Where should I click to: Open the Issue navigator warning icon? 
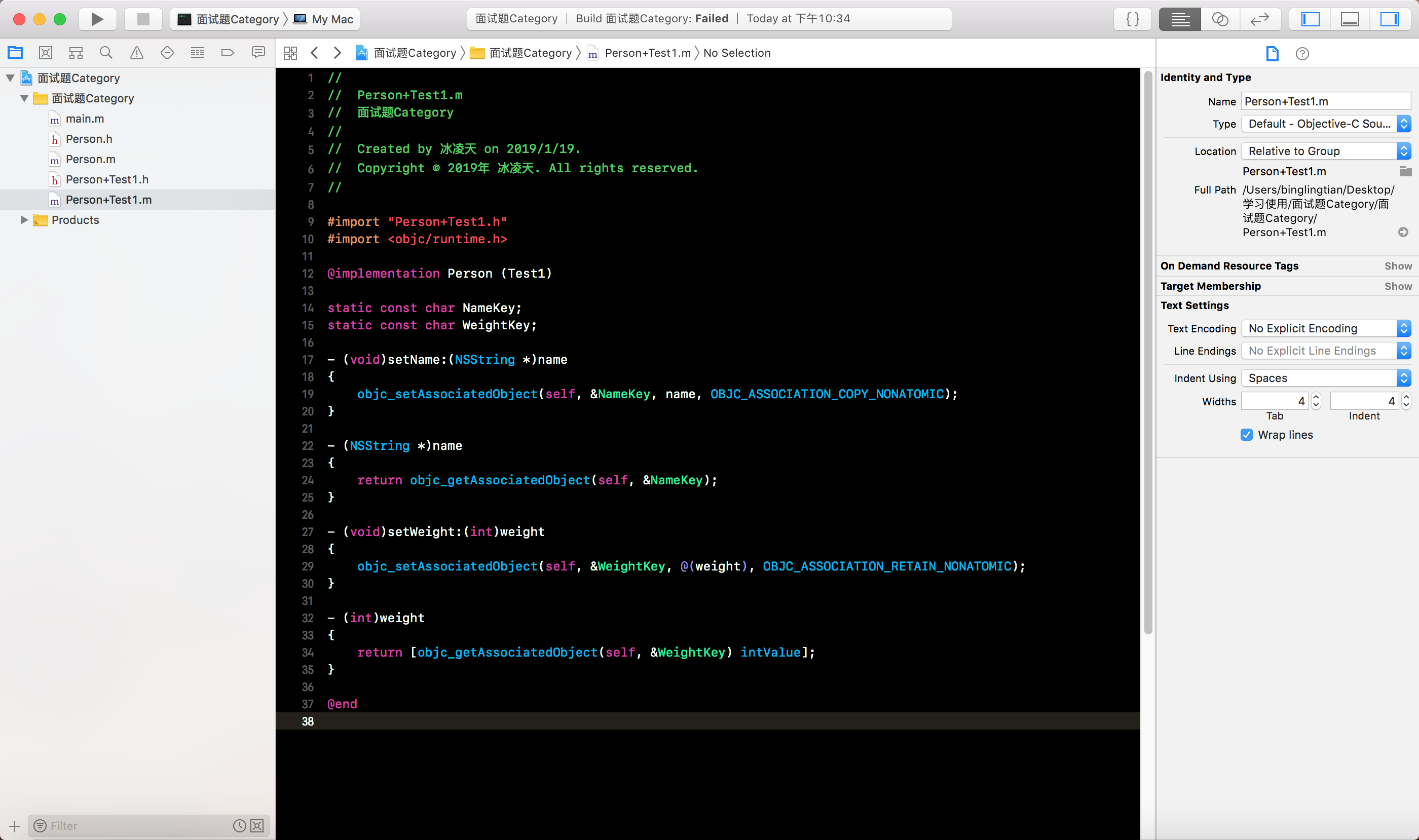(136, 53)
